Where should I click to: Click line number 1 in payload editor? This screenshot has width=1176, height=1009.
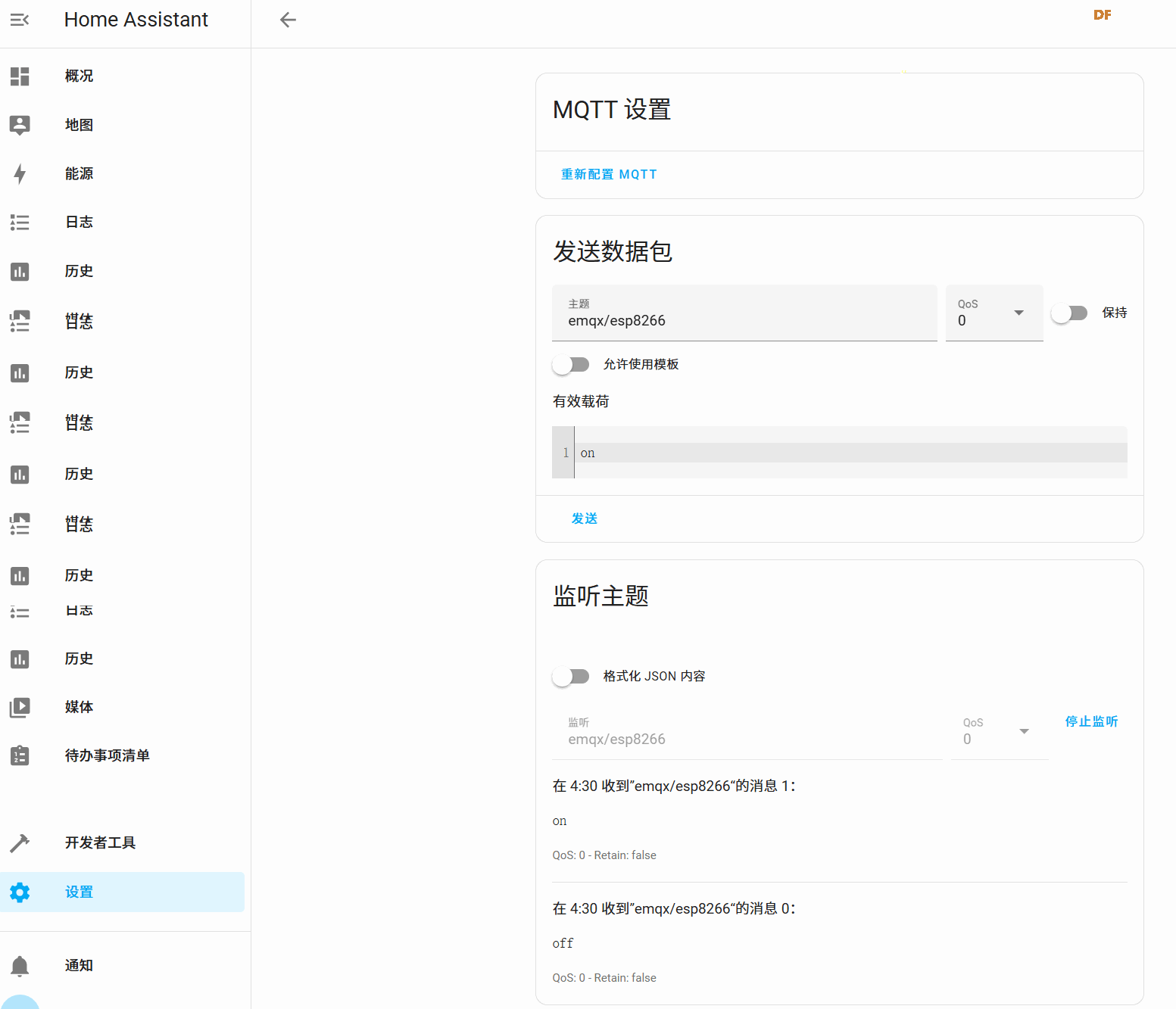(566, 453)
